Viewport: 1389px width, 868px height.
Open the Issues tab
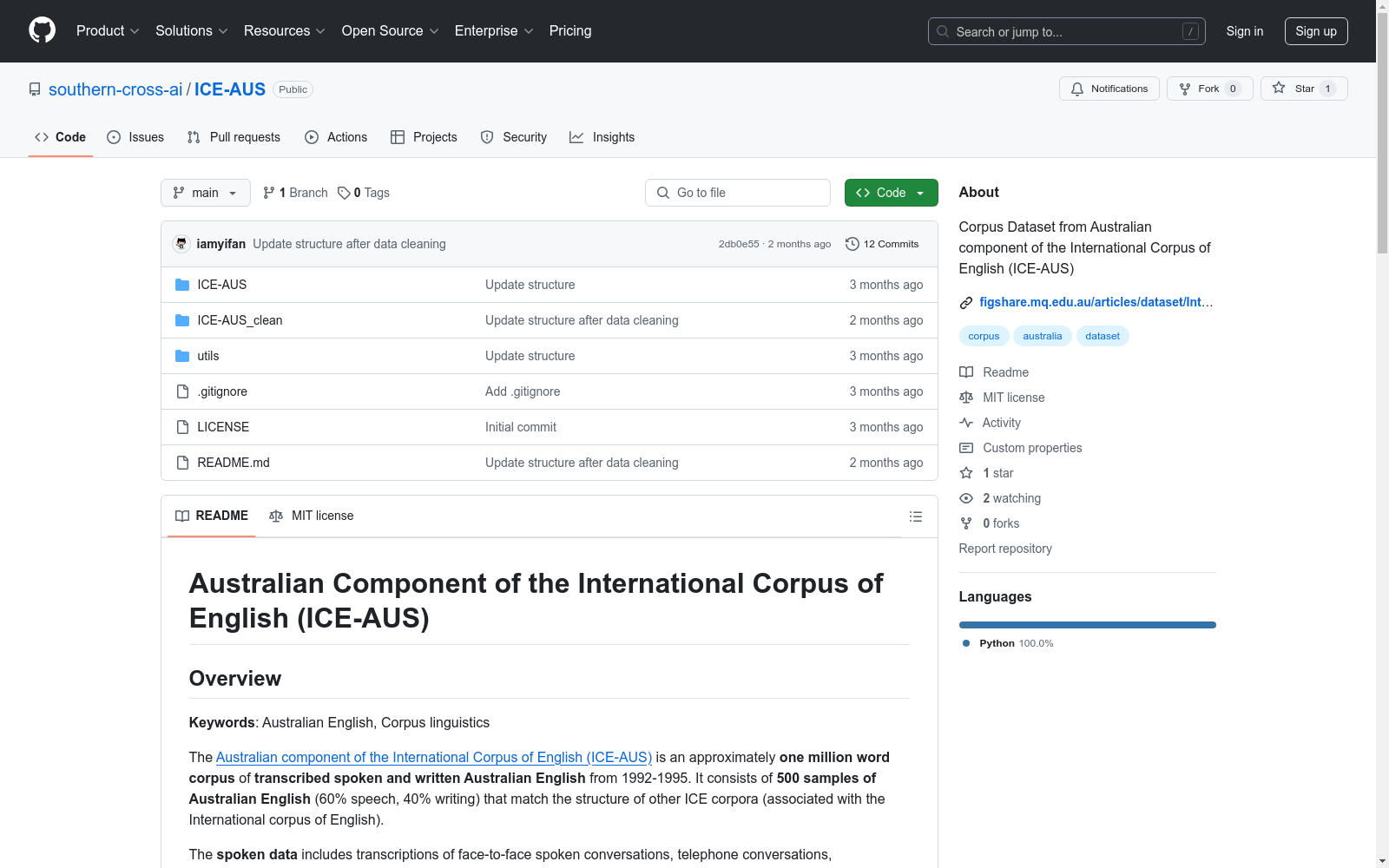click(135, 137)
